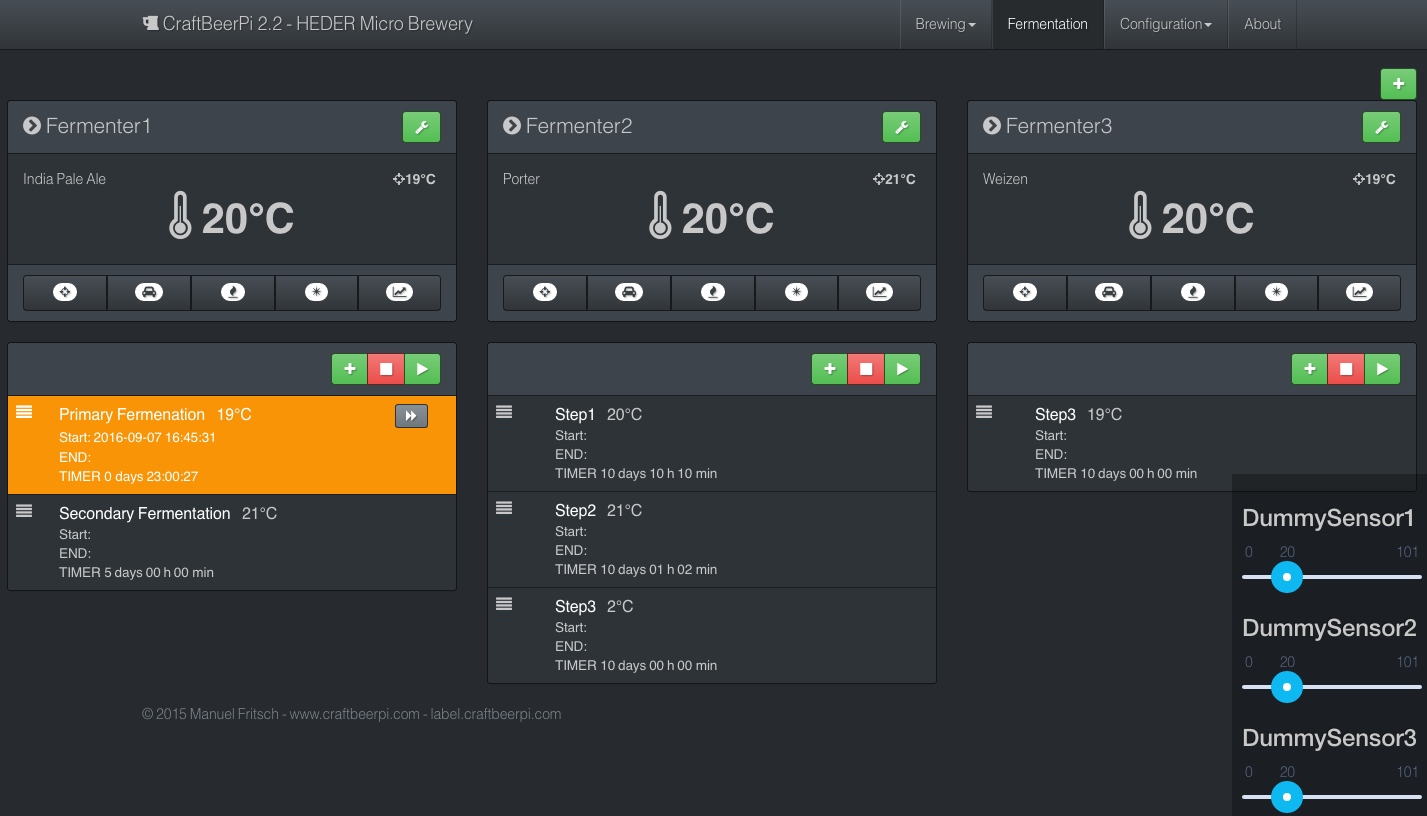Click the crosshair target temperature button on Fermenter3
This screenshot has height=816, width=1427.
pyautogui.click(x=1025, y=292)
